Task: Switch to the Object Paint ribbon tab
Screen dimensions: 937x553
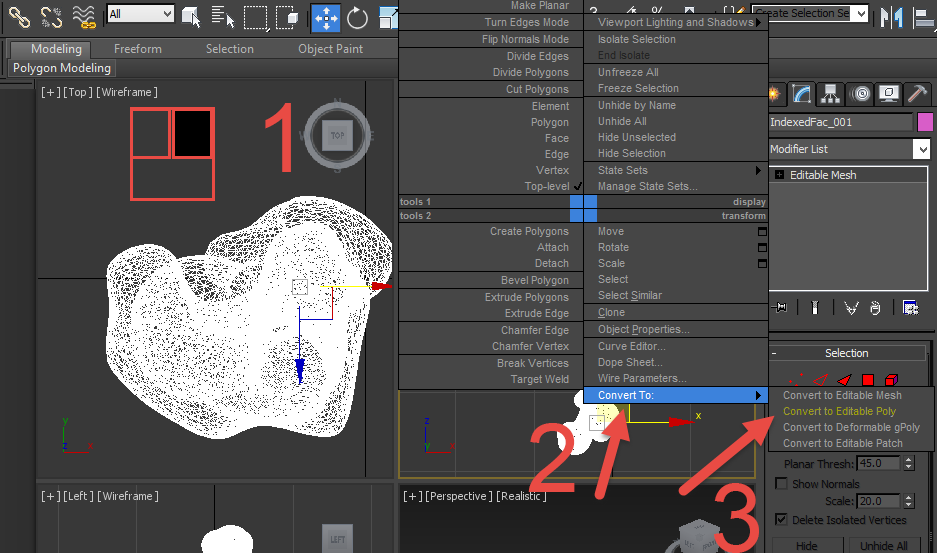Action: point(330,49)
